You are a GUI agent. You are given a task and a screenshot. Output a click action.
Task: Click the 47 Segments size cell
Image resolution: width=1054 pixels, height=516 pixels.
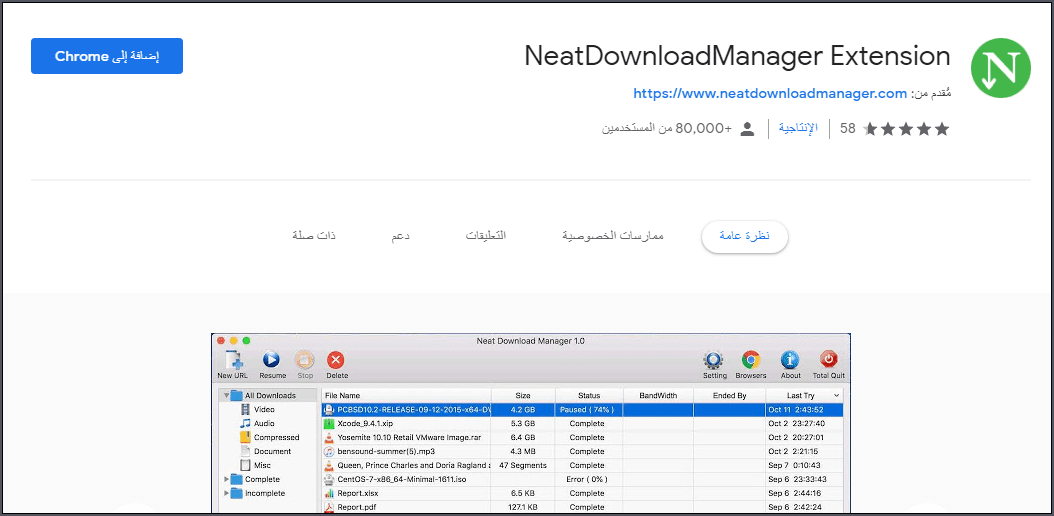coord(523,465)
